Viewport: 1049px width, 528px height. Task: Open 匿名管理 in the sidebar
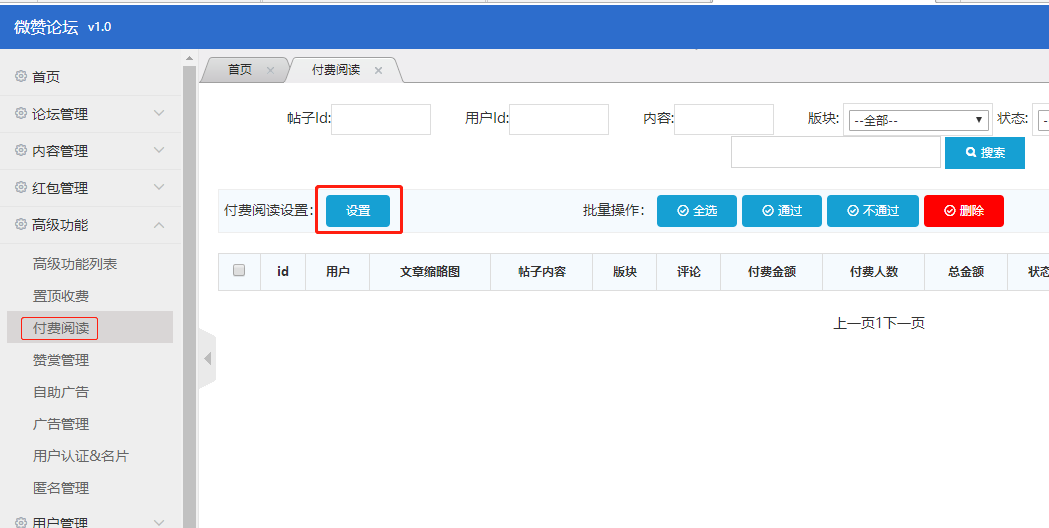click(x=61, y=488)
